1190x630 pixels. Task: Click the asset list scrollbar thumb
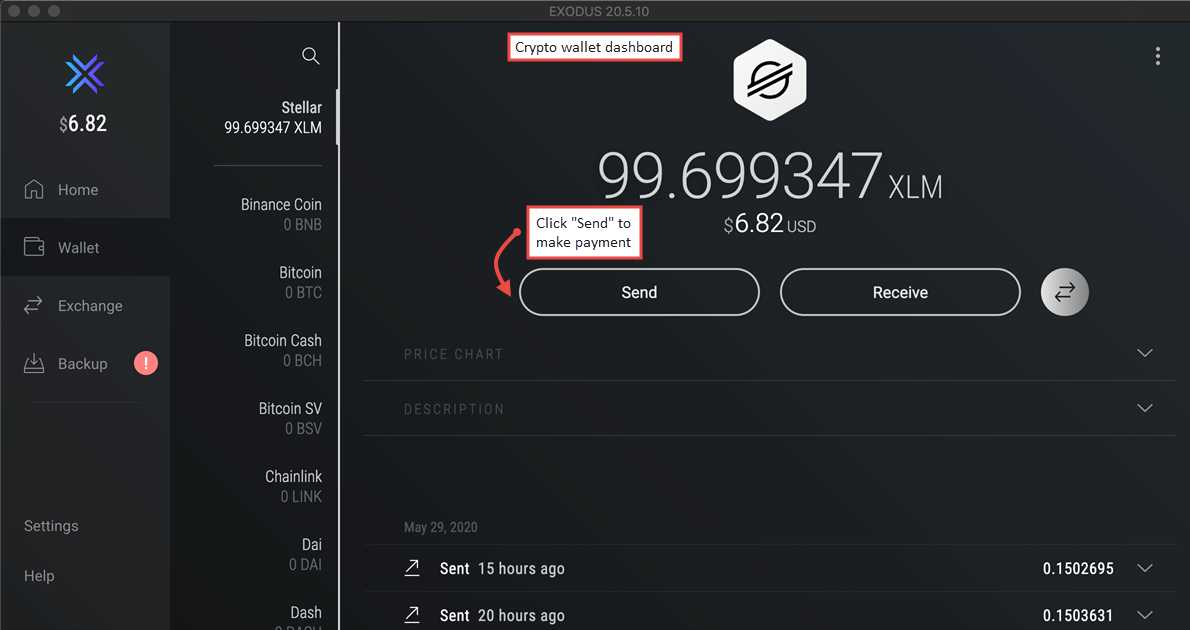coord(337,115)
